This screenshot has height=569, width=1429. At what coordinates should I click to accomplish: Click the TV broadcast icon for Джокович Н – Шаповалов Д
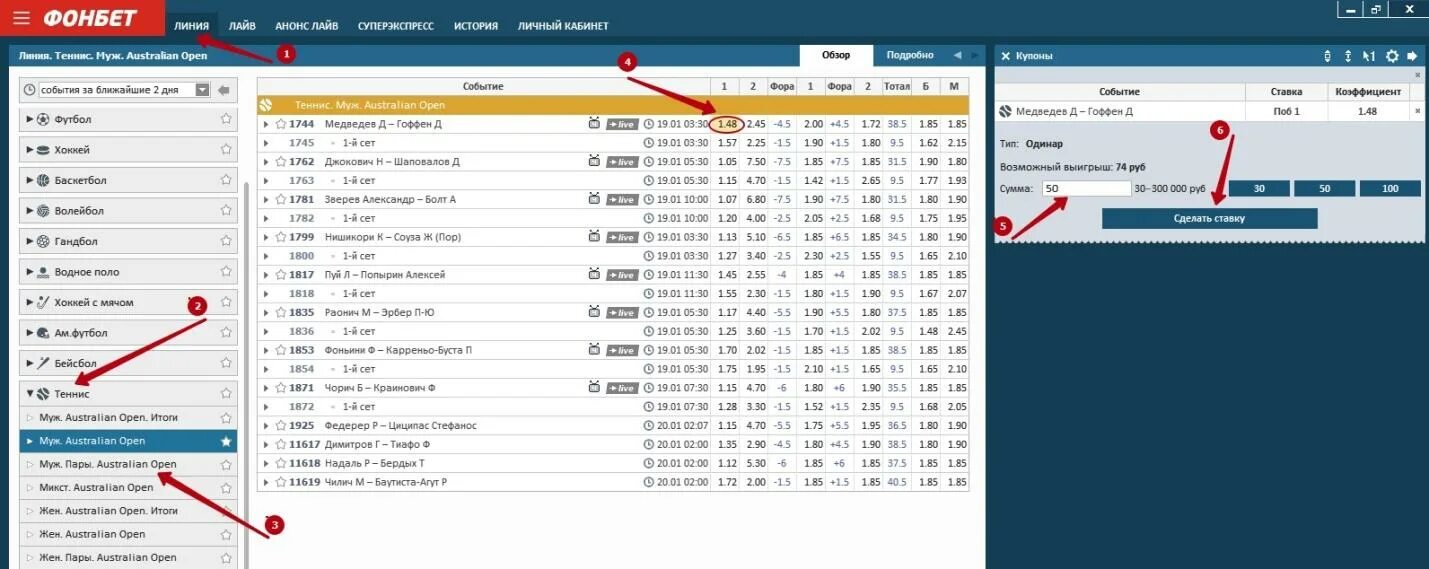[594, 161]
